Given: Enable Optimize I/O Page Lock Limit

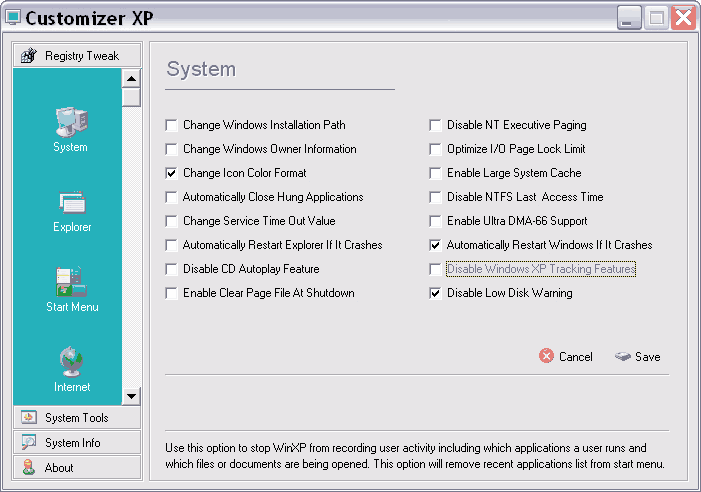Looking at the screenshot, I should pos(435,149).
